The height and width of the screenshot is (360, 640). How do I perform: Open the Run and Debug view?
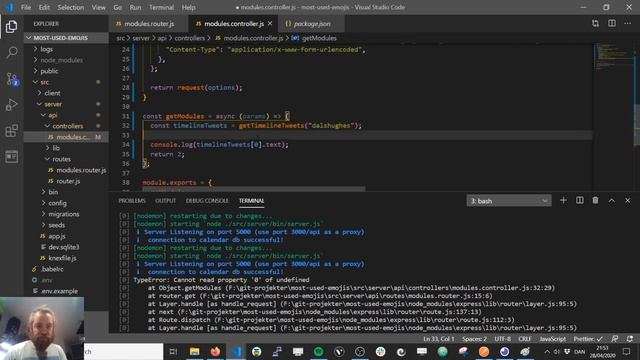(11, 105)
